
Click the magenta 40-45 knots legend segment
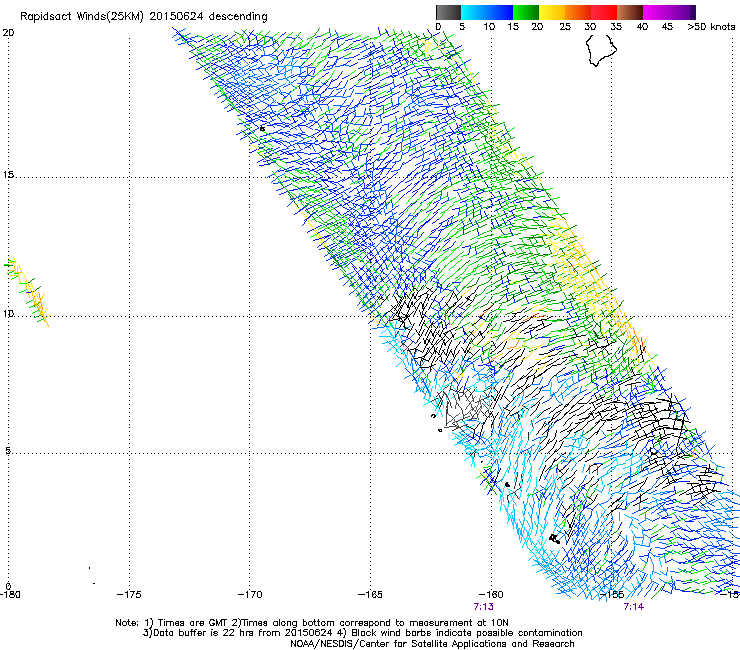(656, 12)
